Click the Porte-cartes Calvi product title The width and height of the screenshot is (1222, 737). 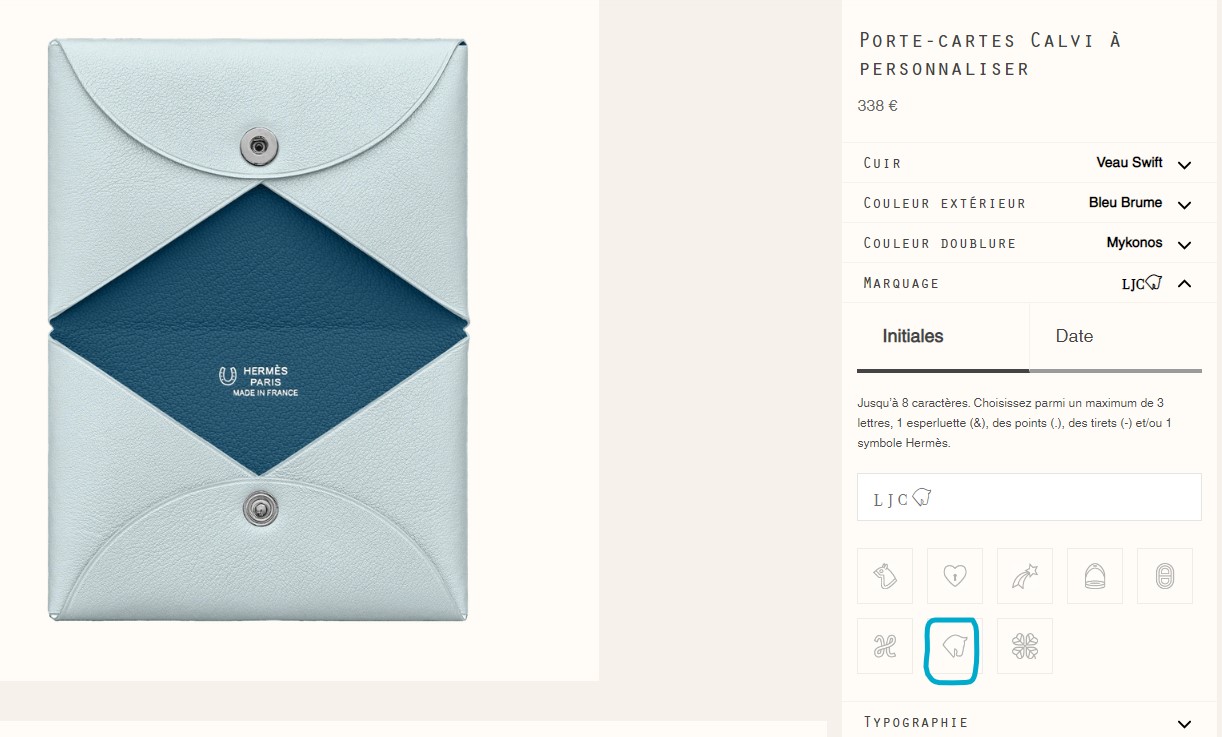pos(991,54)
